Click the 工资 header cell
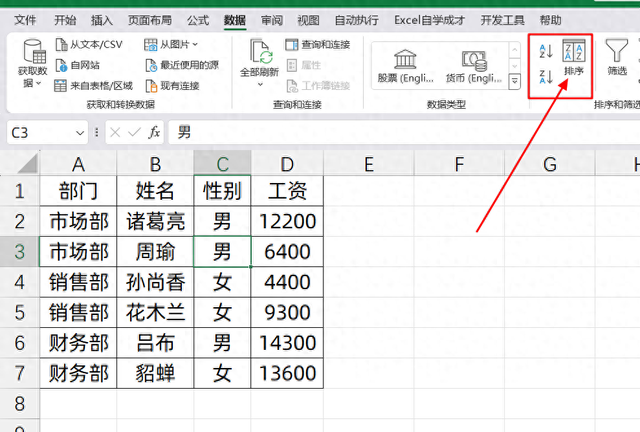The width and height of the screenshot is (640, 432). (287, 191)
